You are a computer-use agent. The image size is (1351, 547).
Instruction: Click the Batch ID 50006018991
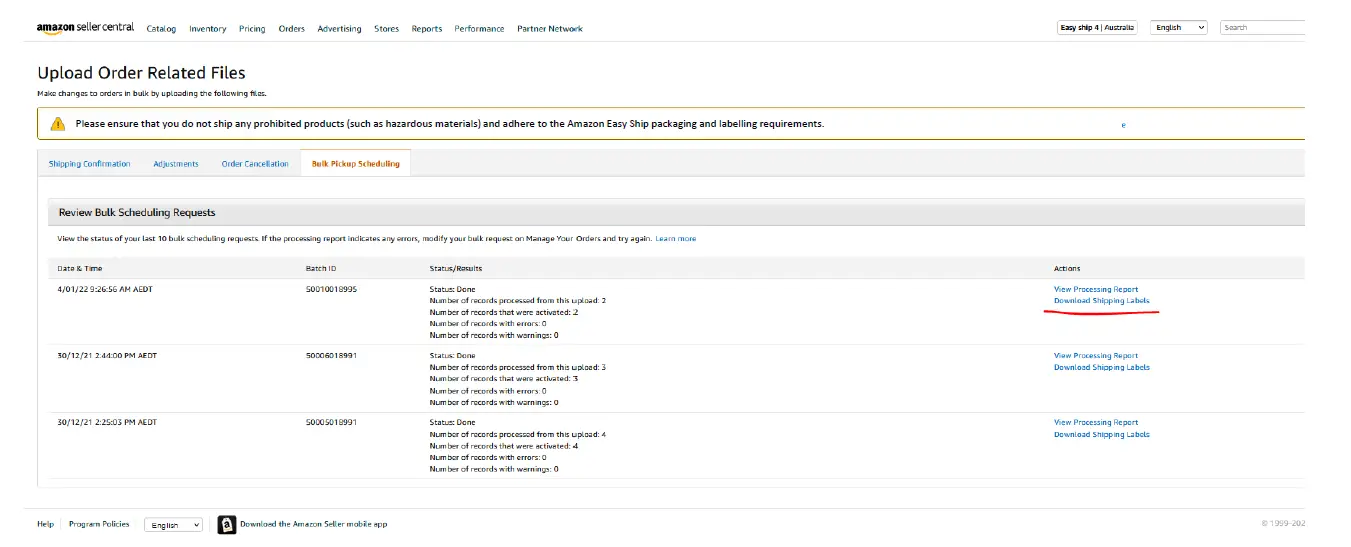pos(331,356)
